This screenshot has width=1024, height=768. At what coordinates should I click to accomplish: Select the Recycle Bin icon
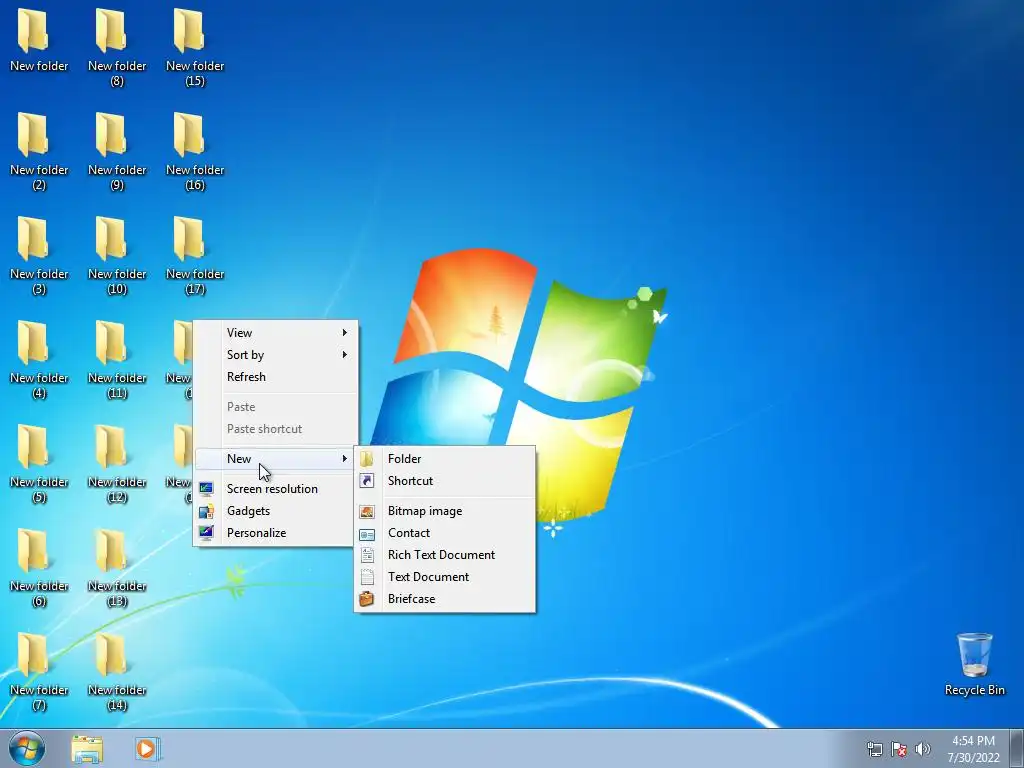[x=974, y=664]
